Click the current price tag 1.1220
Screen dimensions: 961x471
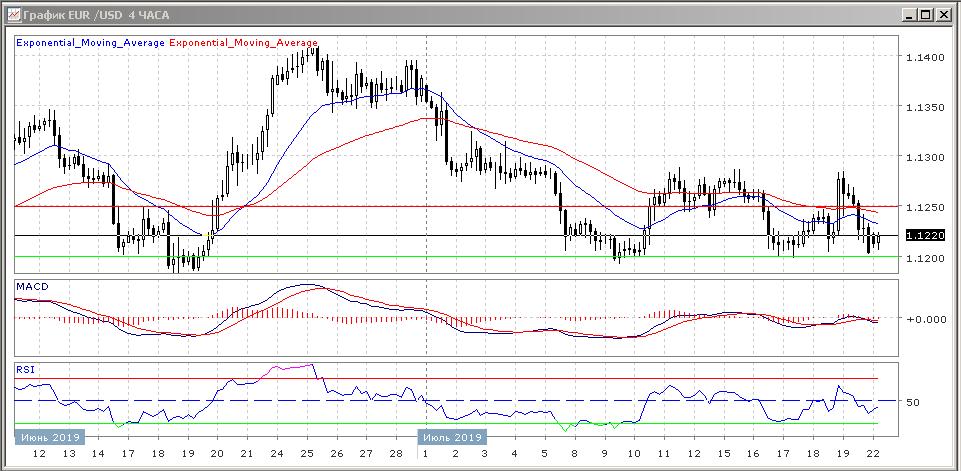921,236
